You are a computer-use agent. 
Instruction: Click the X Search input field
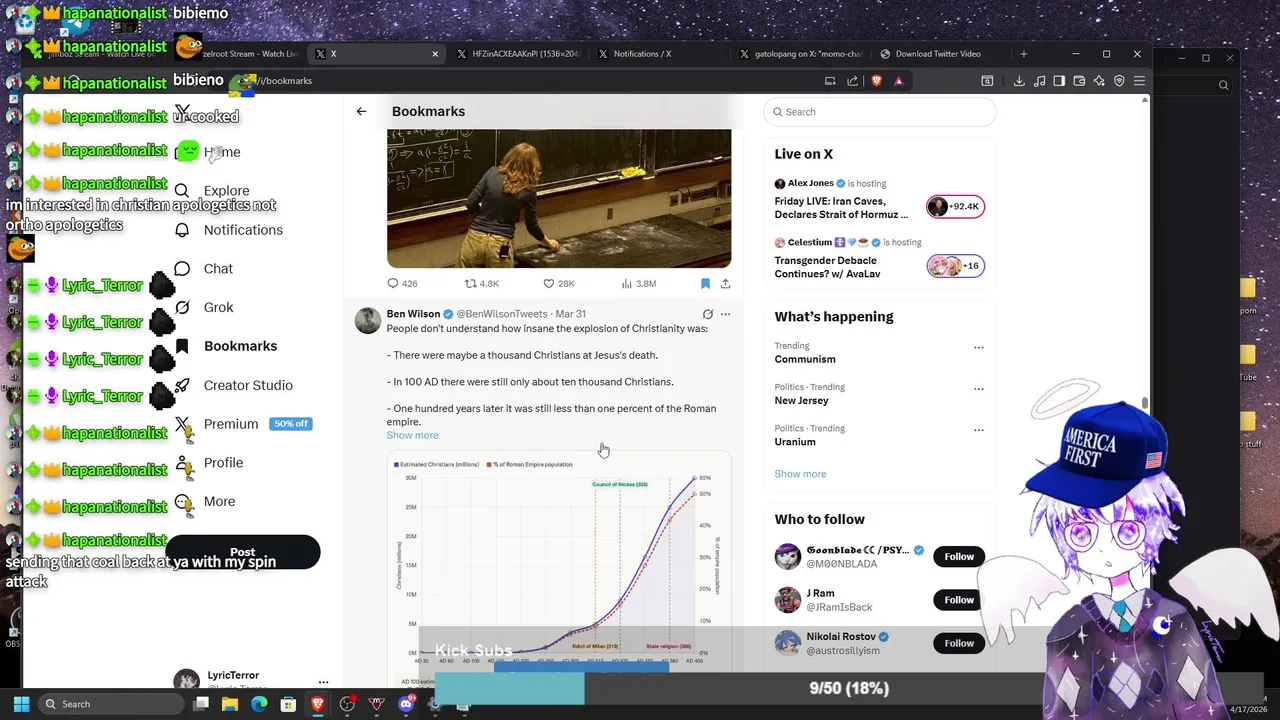tap(880, 112)
